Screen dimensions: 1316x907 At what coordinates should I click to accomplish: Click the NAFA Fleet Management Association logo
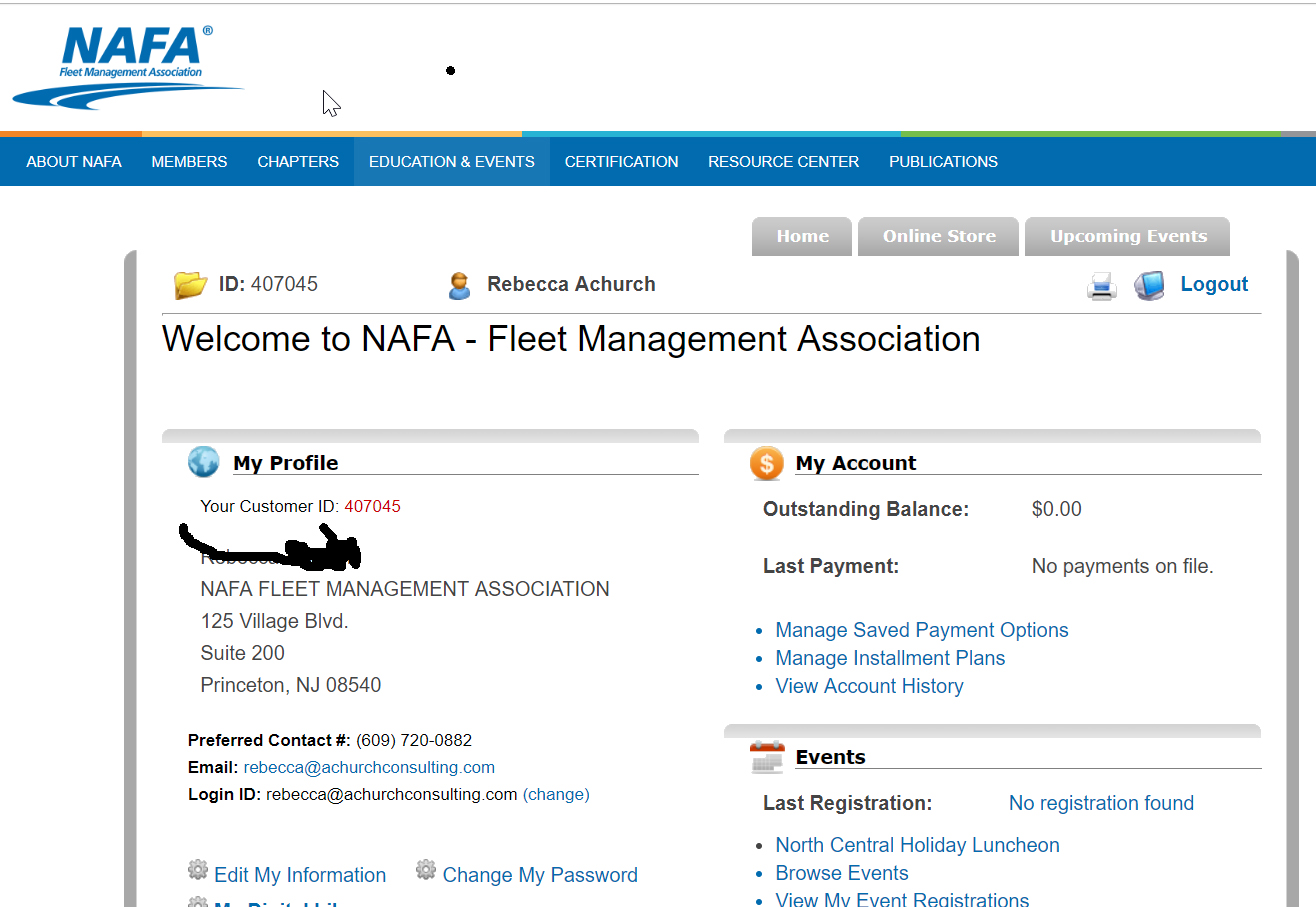coord(130,66)
